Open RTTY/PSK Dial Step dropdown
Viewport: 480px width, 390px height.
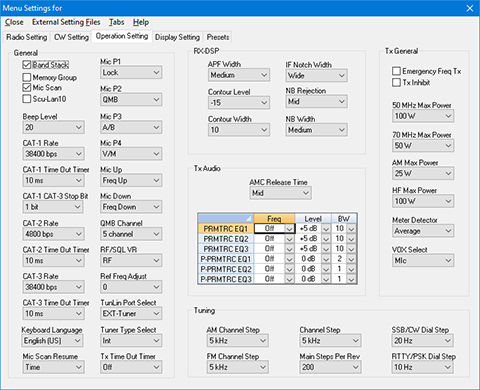click(x=423, y=367)
